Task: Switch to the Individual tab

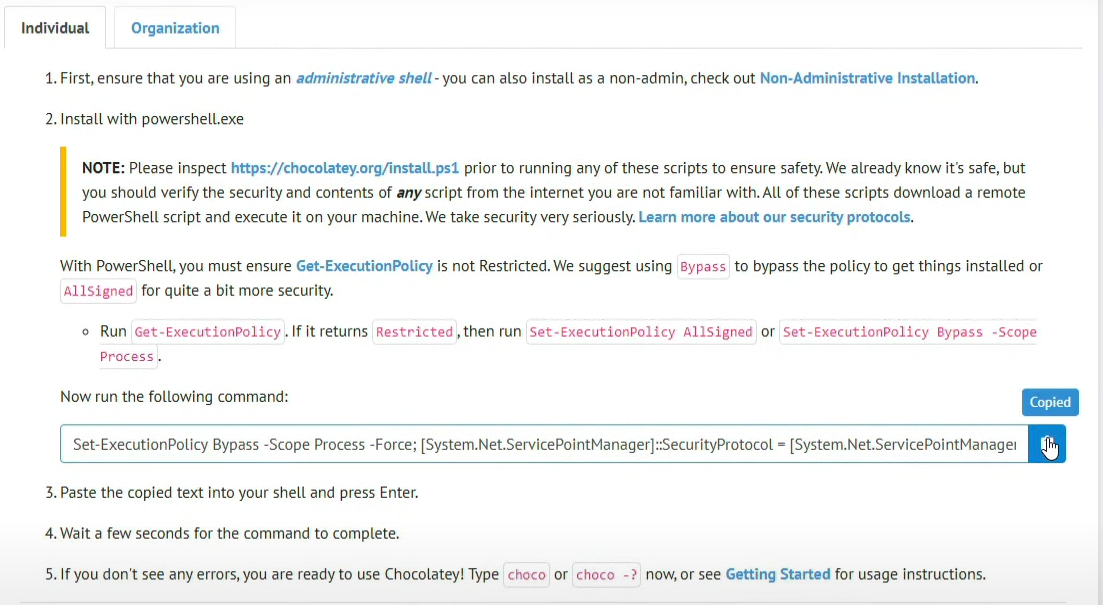Action: tap(55, 28)
